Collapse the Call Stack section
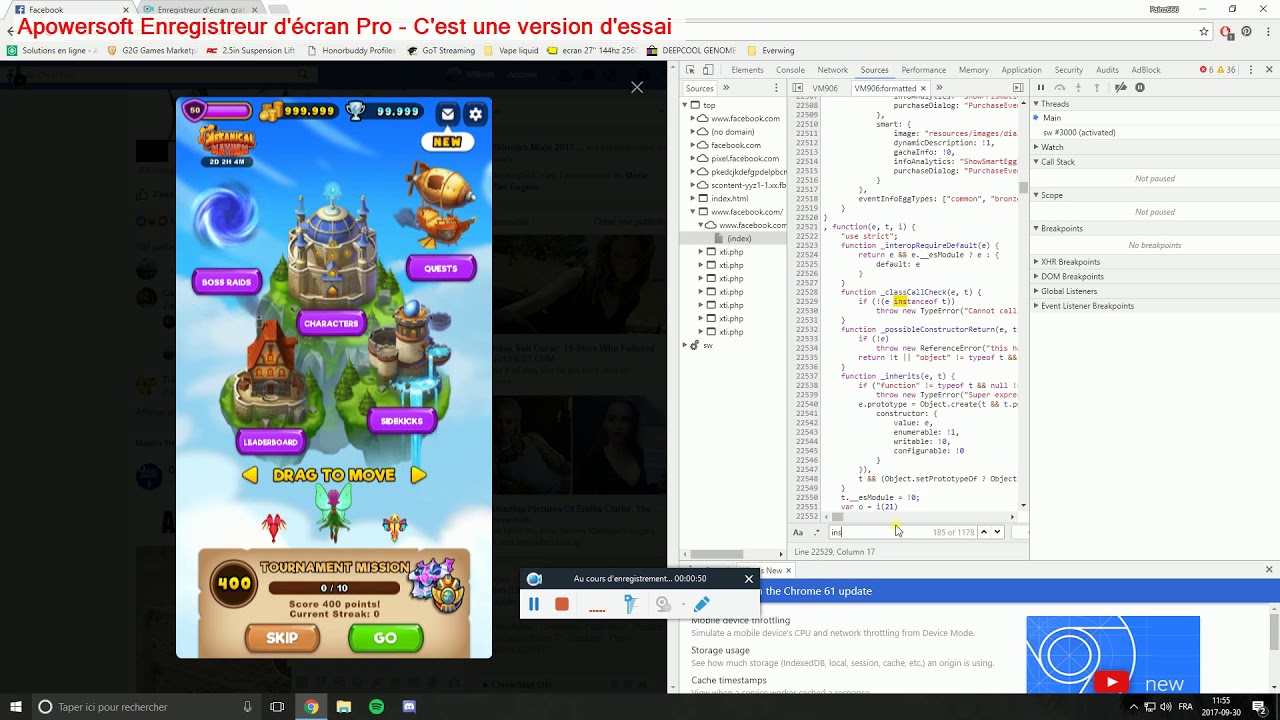 click(1153, 162)
